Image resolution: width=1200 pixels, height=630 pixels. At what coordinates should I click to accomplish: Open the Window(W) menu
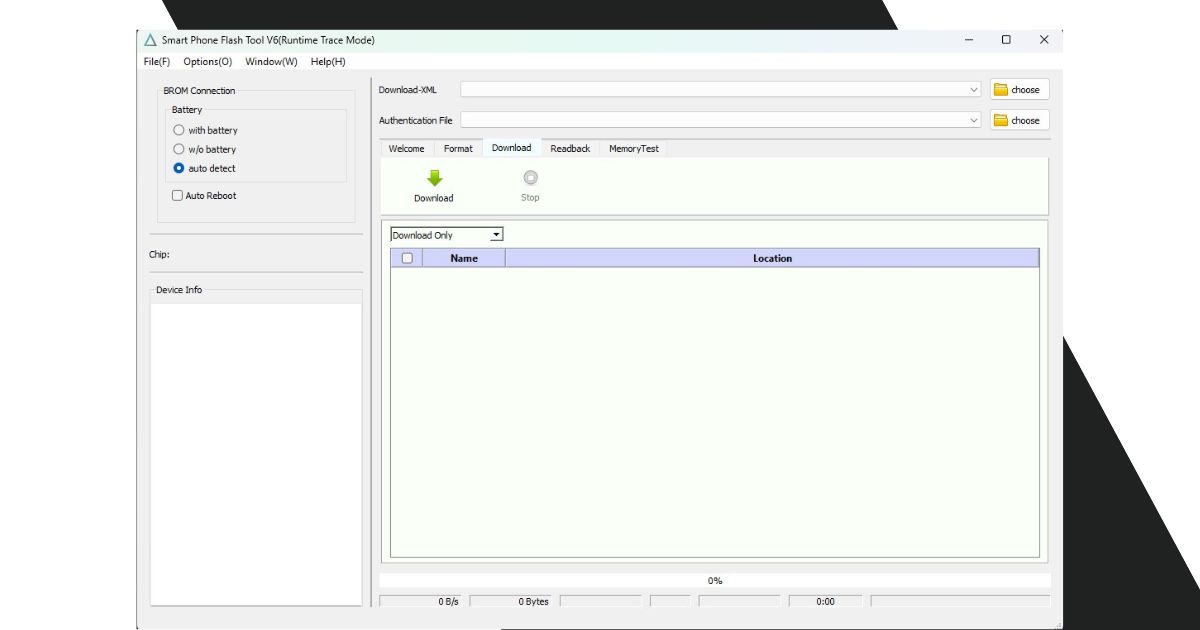pyautogui.click(x=271, y=62)
